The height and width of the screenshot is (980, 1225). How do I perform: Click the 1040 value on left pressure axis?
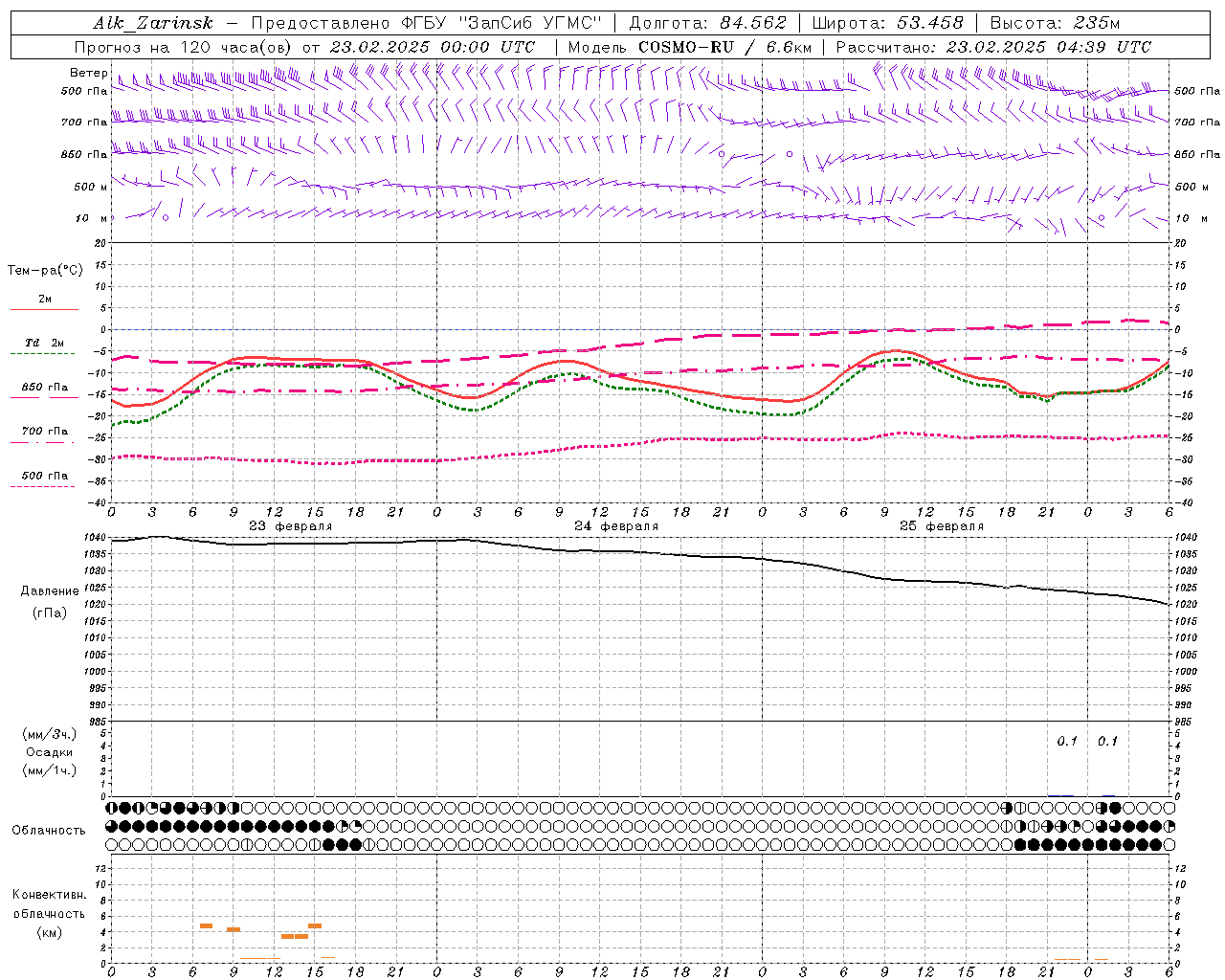click(x=95, y=538)
